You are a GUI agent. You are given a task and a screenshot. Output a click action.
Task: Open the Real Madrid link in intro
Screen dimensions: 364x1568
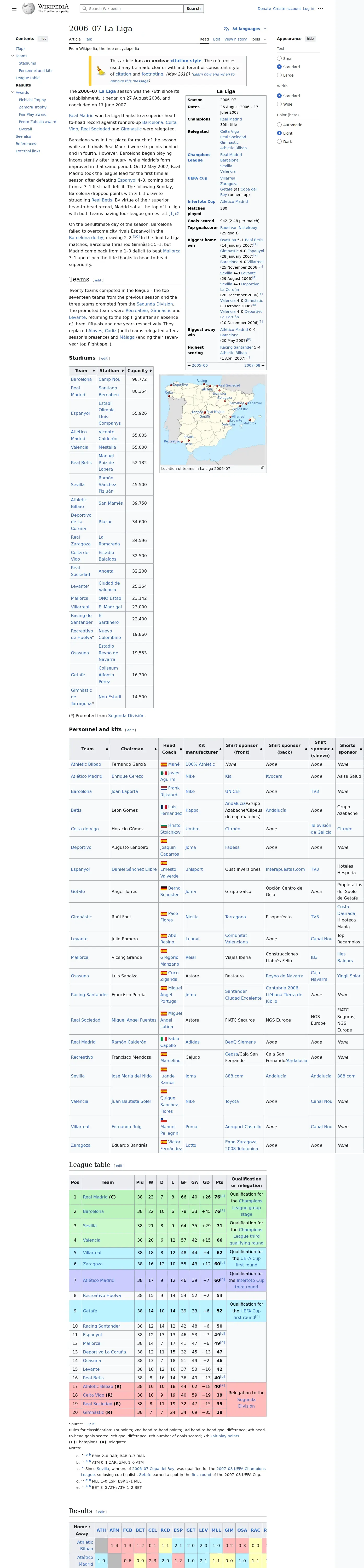pos(82,115)
